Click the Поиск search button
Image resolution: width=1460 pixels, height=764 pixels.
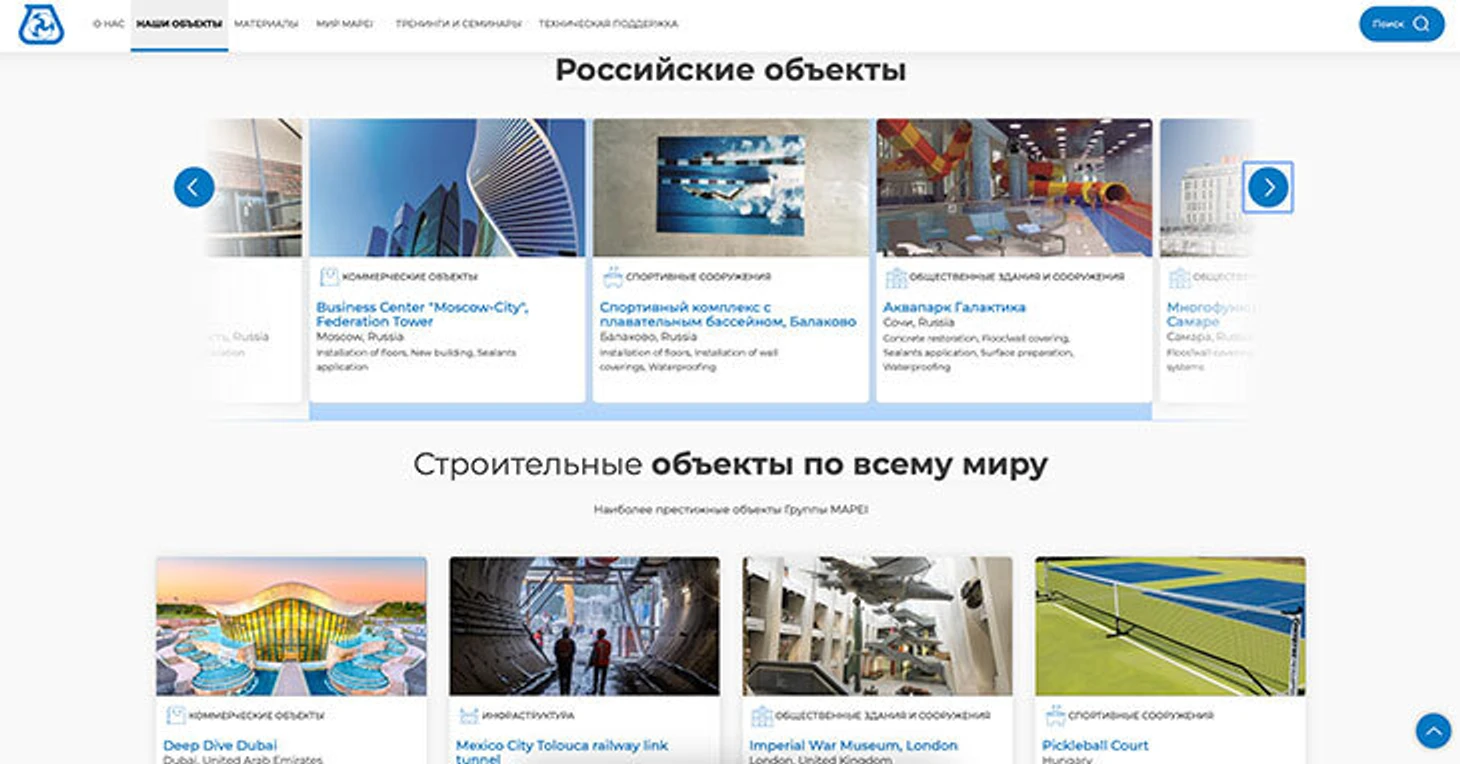1401,24
